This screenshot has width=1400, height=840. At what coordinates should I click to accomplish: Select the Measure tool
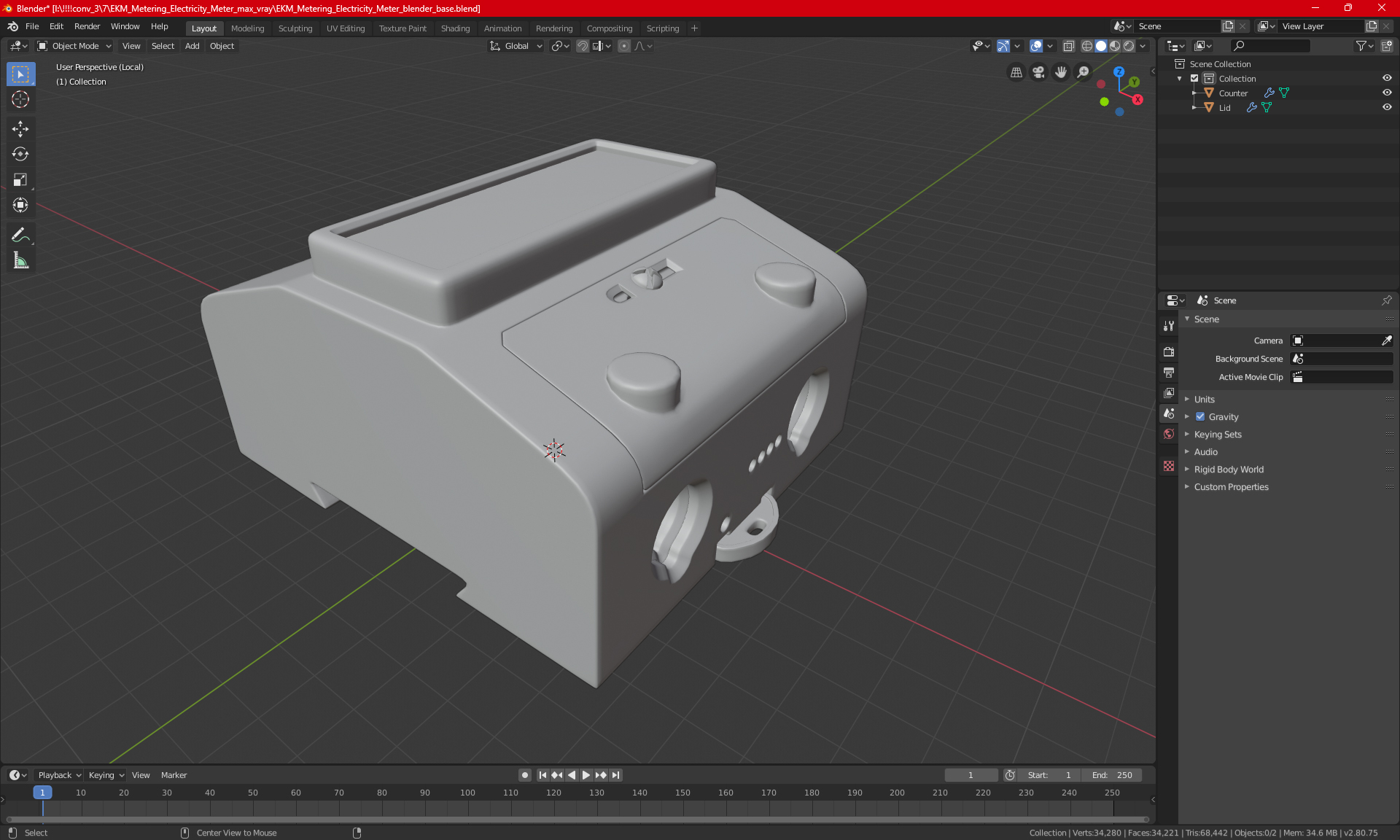20,260
